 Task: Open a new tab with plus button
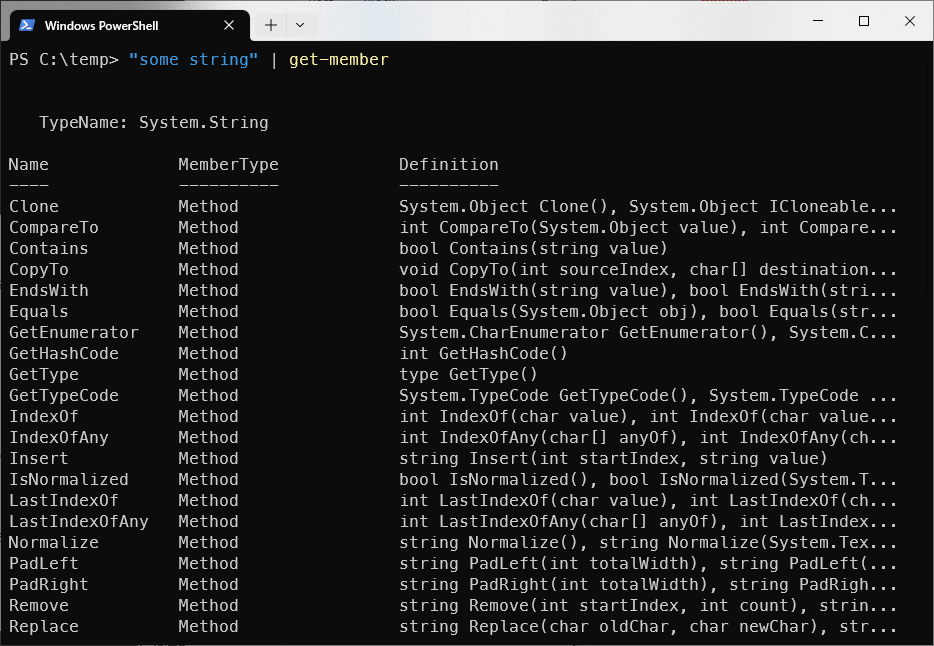(x=270, y=25)
